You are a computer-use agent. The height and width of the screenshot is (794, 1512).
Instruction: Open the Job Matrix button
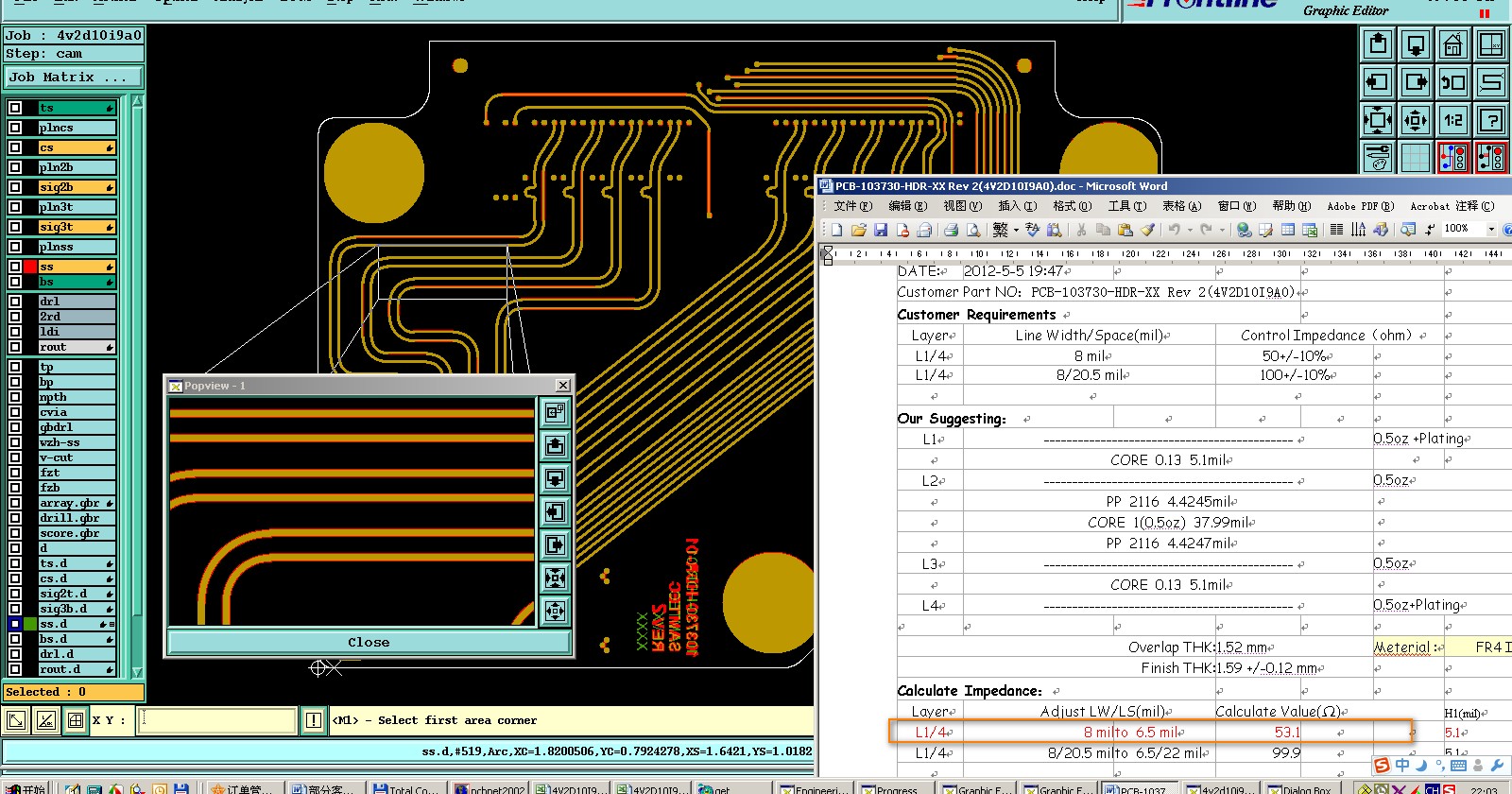74,78
